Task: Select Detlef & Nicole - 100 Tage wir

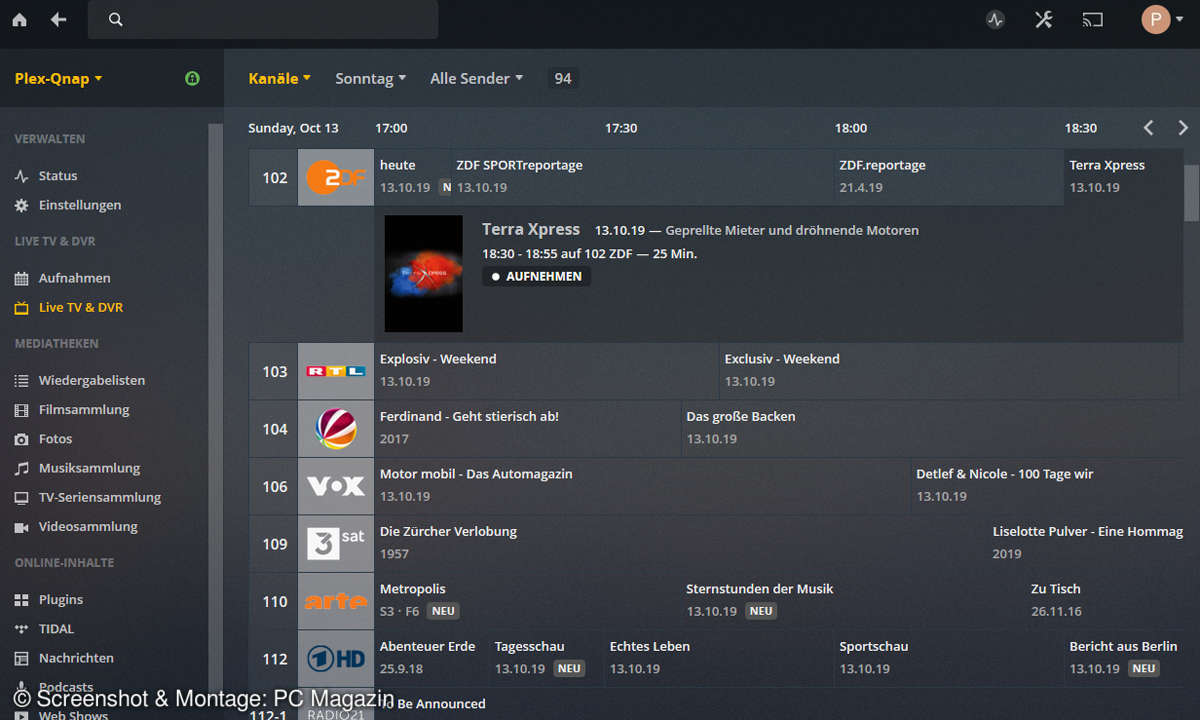Action: point(1046,486)
